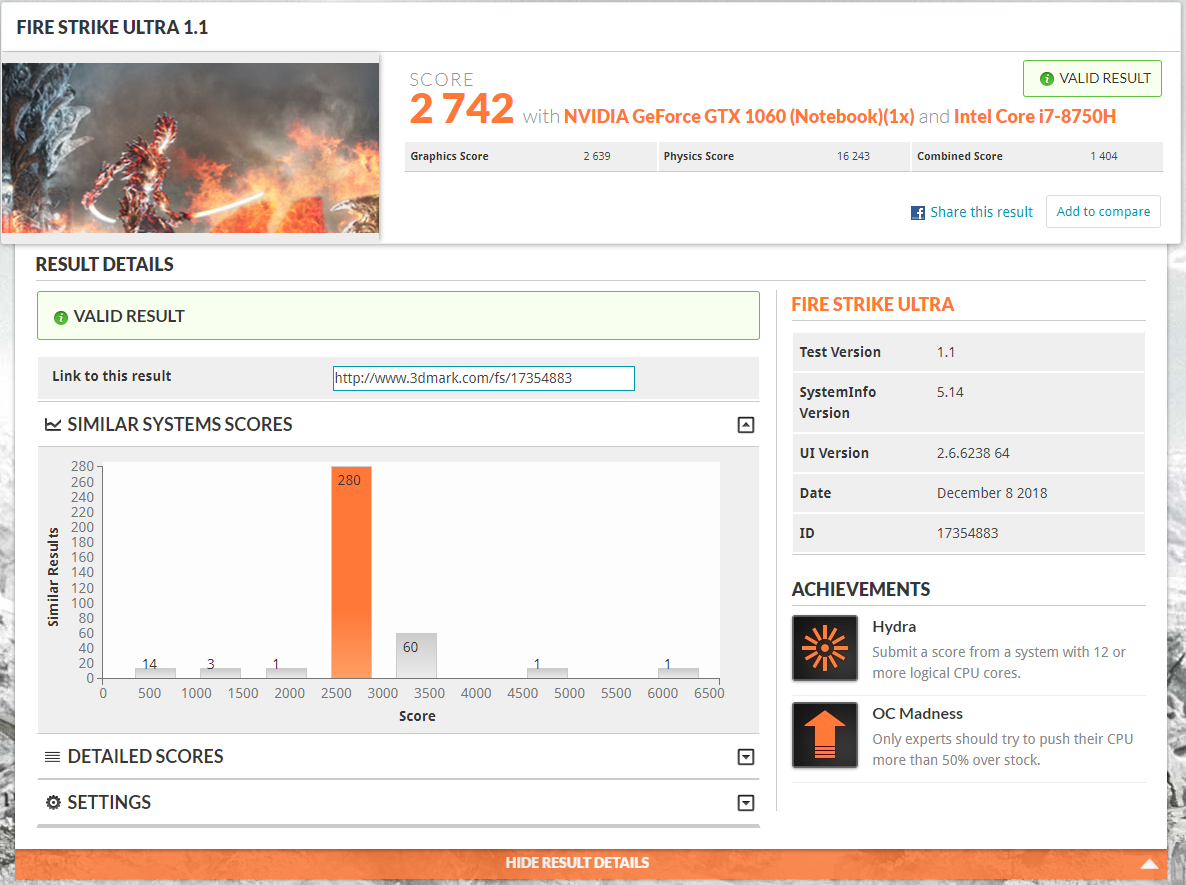Click the Hydra achievement title

[894, 627]
